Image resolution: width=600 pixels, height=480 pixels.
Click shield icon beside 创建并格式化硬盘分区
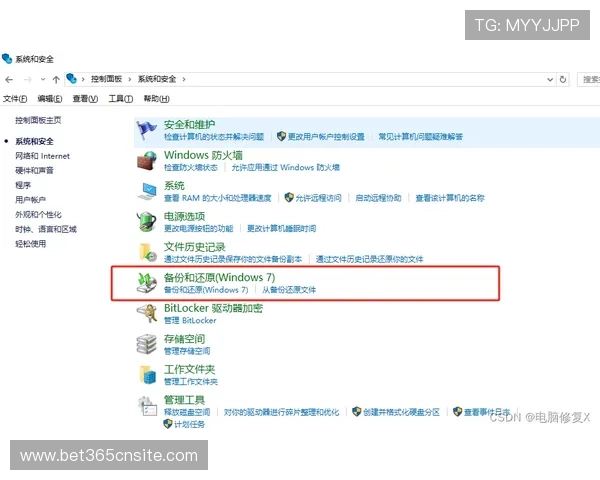356,411
